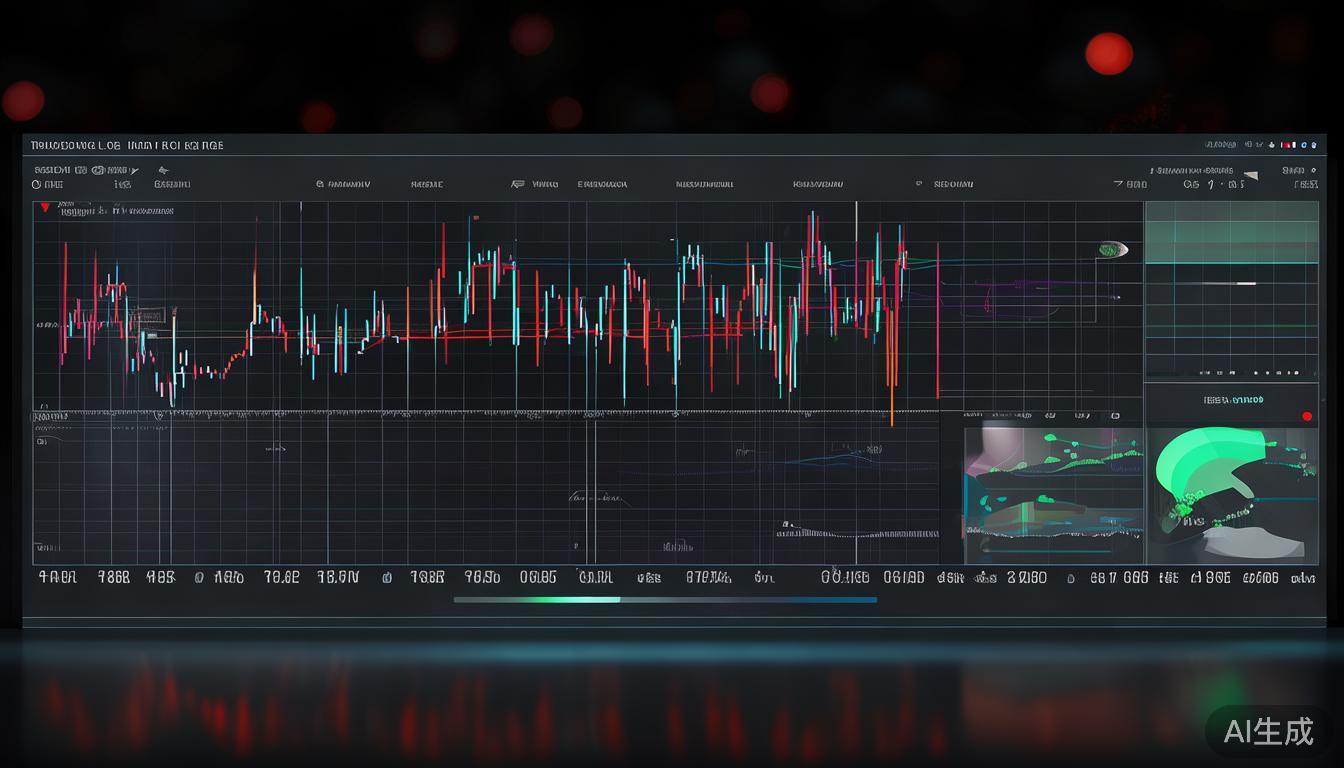Click the red downward triangle marker on chart
This screenshot has height=768, width=1344.
pos(44,208)
